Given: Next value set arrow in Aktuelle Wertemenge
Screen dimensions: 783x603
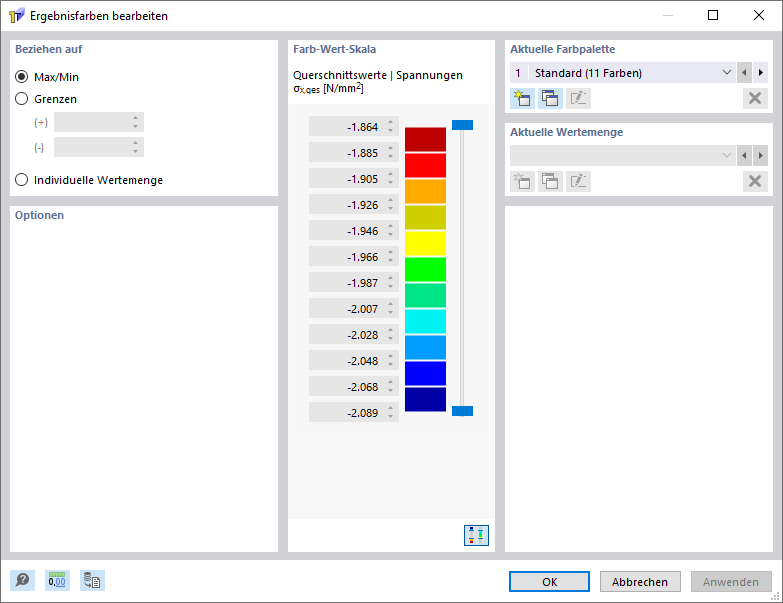Looking at the screenshot, I should click(761, 156).
